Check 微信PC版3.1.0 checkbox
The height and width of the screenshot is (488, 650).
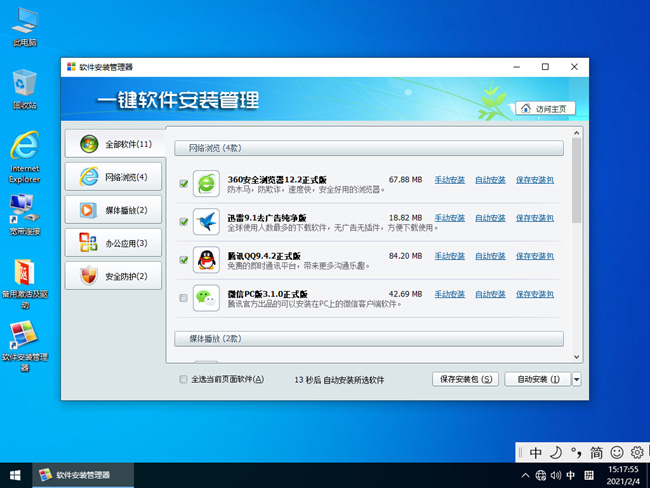(184, 298)
